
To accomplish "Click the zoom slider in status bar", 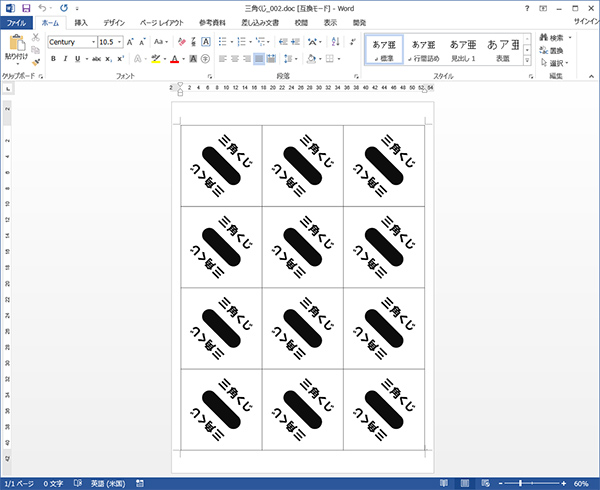I will (x=520, y=483).
